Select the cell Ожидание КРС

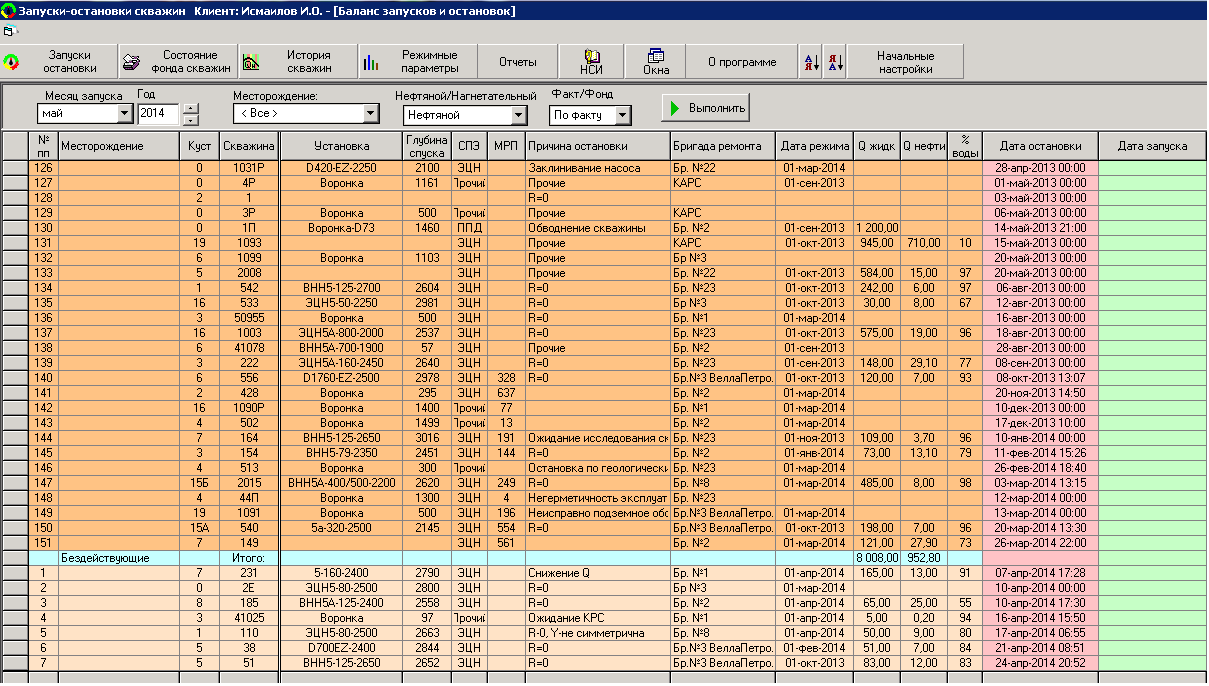click(598, 618)
